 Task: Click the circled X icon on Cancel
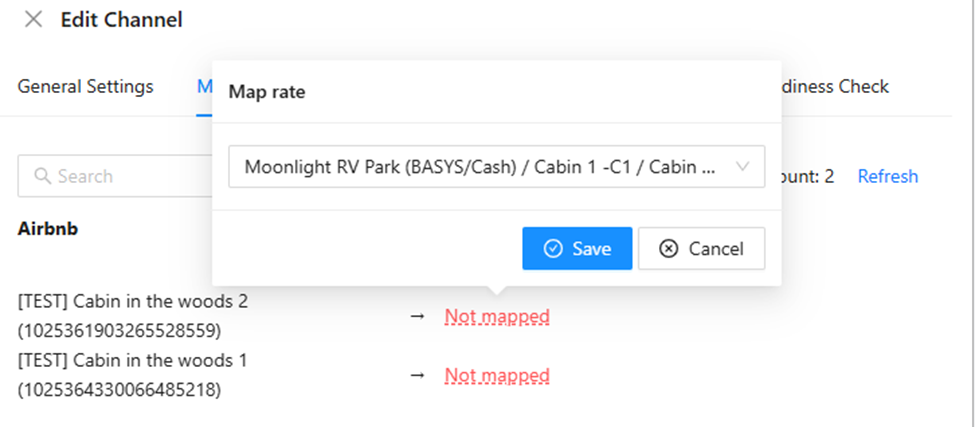point(668,249)
